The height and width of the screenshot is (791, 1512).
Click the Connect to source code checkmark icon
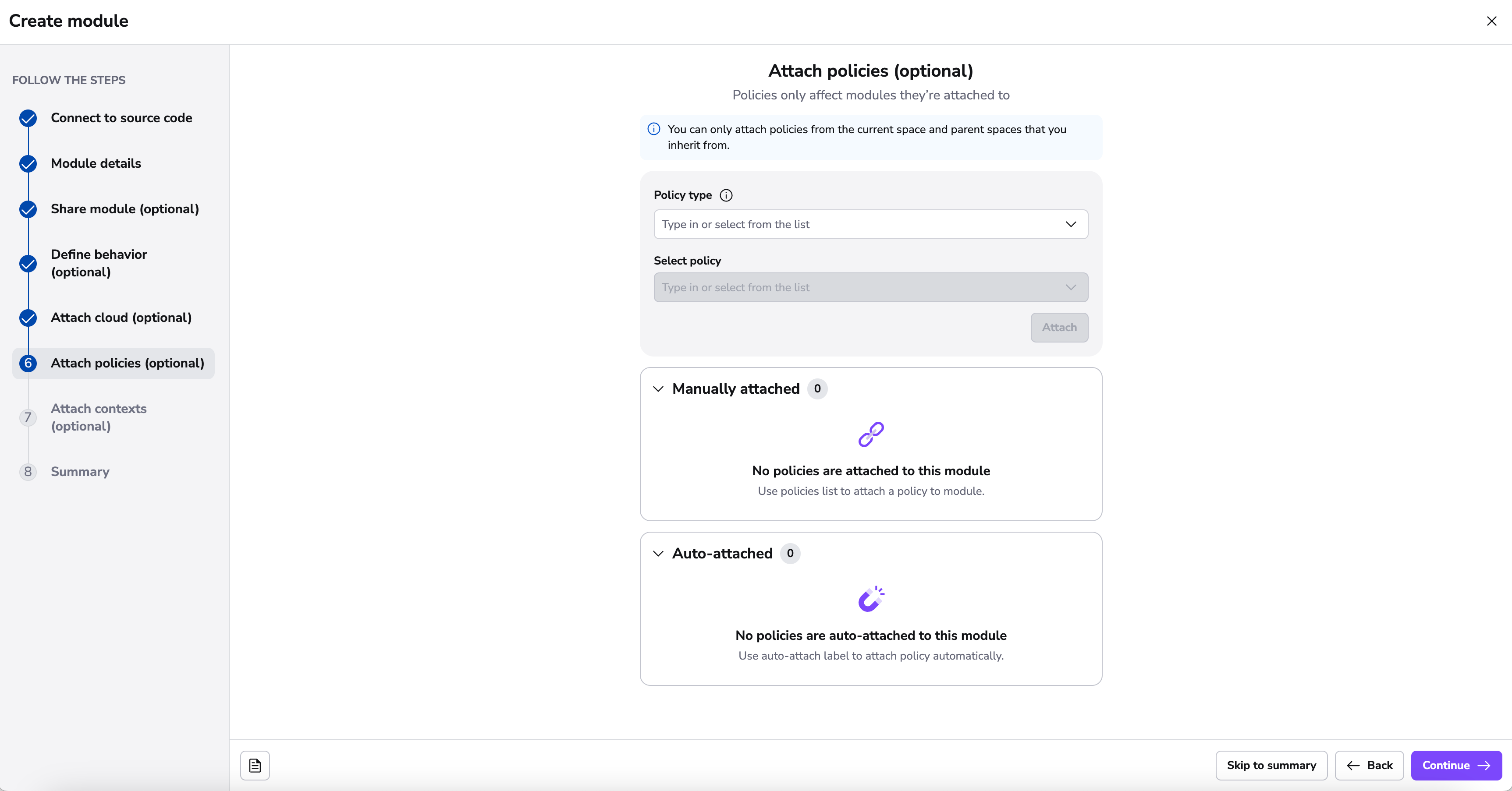[28, 118]
